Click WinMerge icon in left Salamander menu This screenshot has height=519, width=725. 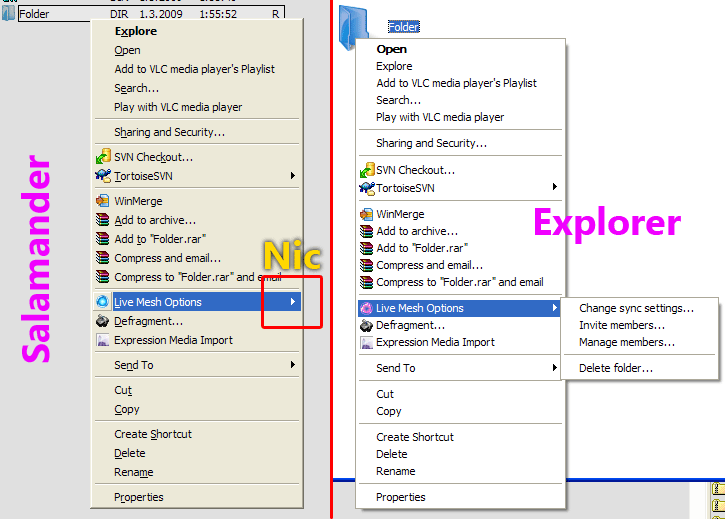click(x=103, y=201)
